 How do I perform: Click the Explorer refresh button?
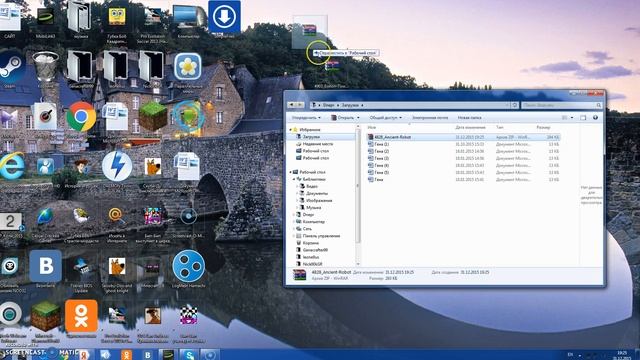(x=515, y=105)
